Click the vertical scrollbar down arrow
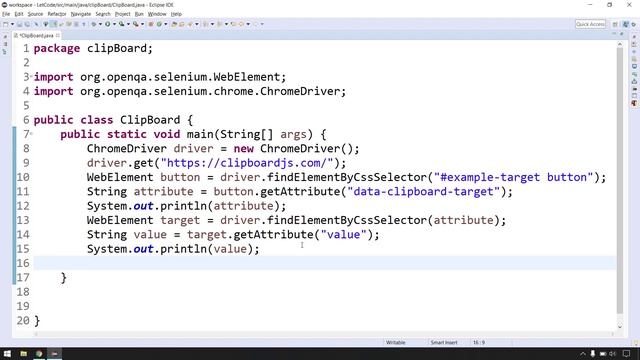Image resolution: width=640 pixels, height=360 pixels. (x=620, y=327)
